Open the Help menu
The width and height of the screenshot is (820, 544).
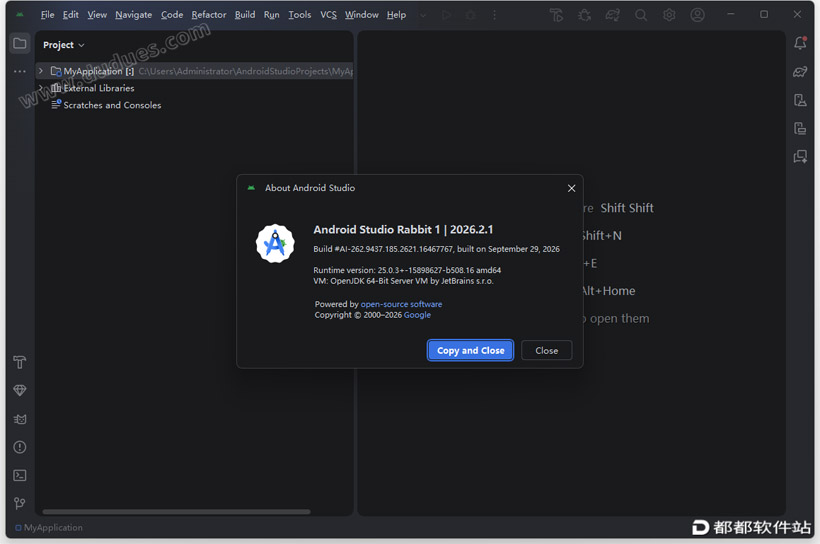pyautogui.click(x=396, y=15)
